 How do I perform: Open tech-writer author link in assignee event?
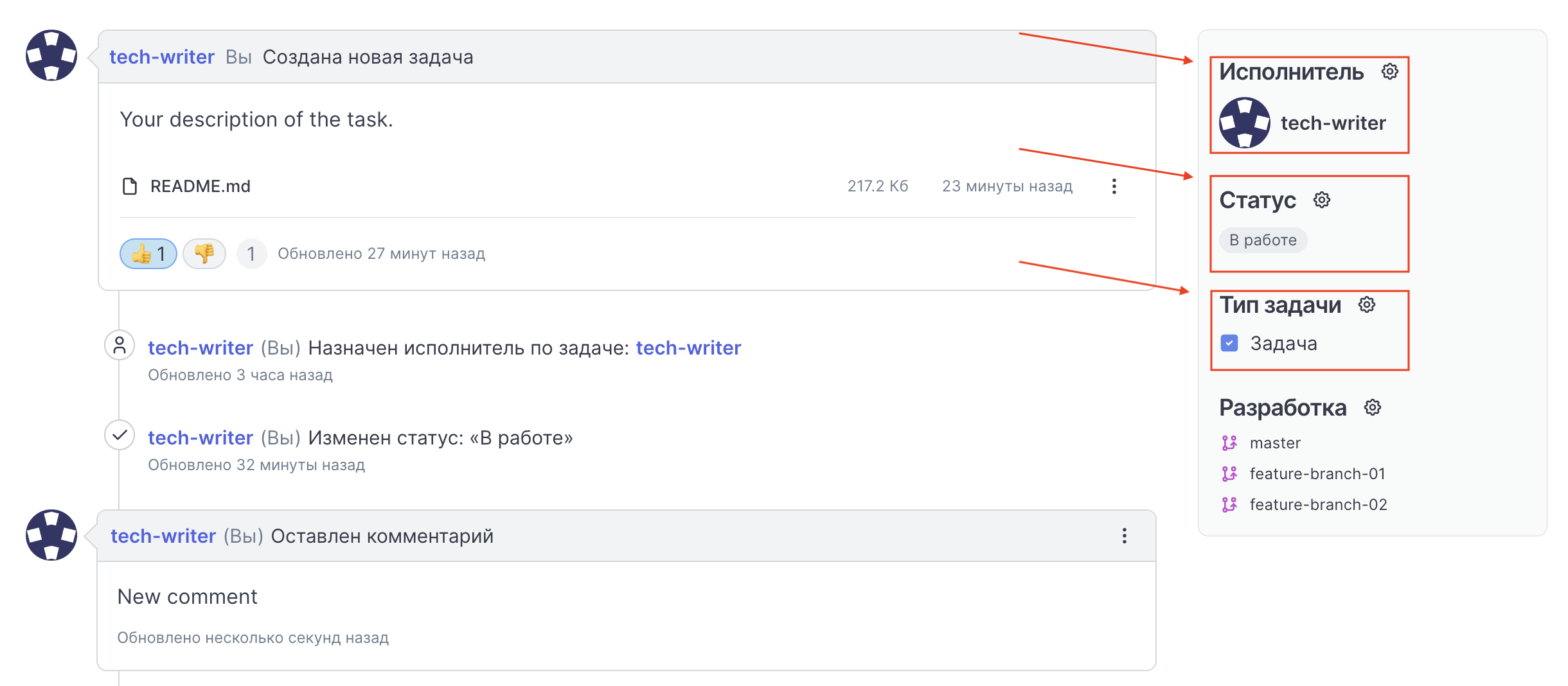200,347
